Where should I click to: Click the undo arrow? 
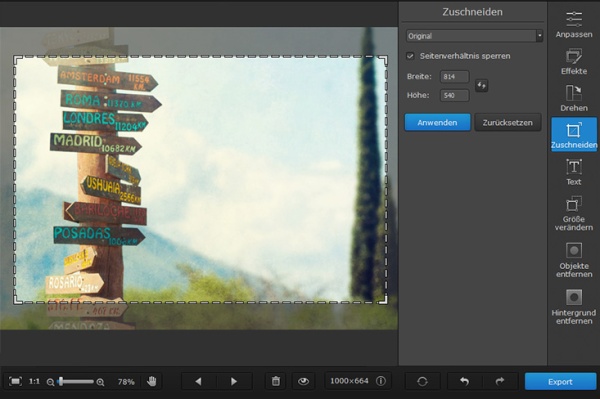coord(464,381)
